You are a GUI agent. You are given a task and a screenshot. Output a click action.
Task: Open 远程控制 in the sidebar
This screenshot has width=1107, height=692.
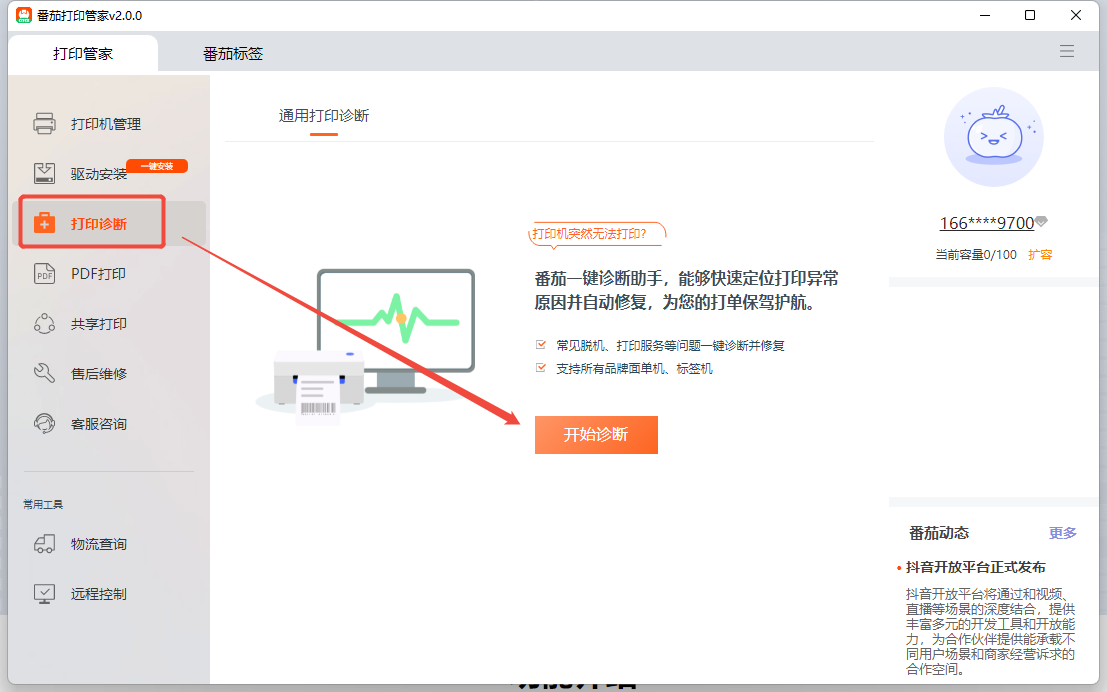[x=99, y=595]
